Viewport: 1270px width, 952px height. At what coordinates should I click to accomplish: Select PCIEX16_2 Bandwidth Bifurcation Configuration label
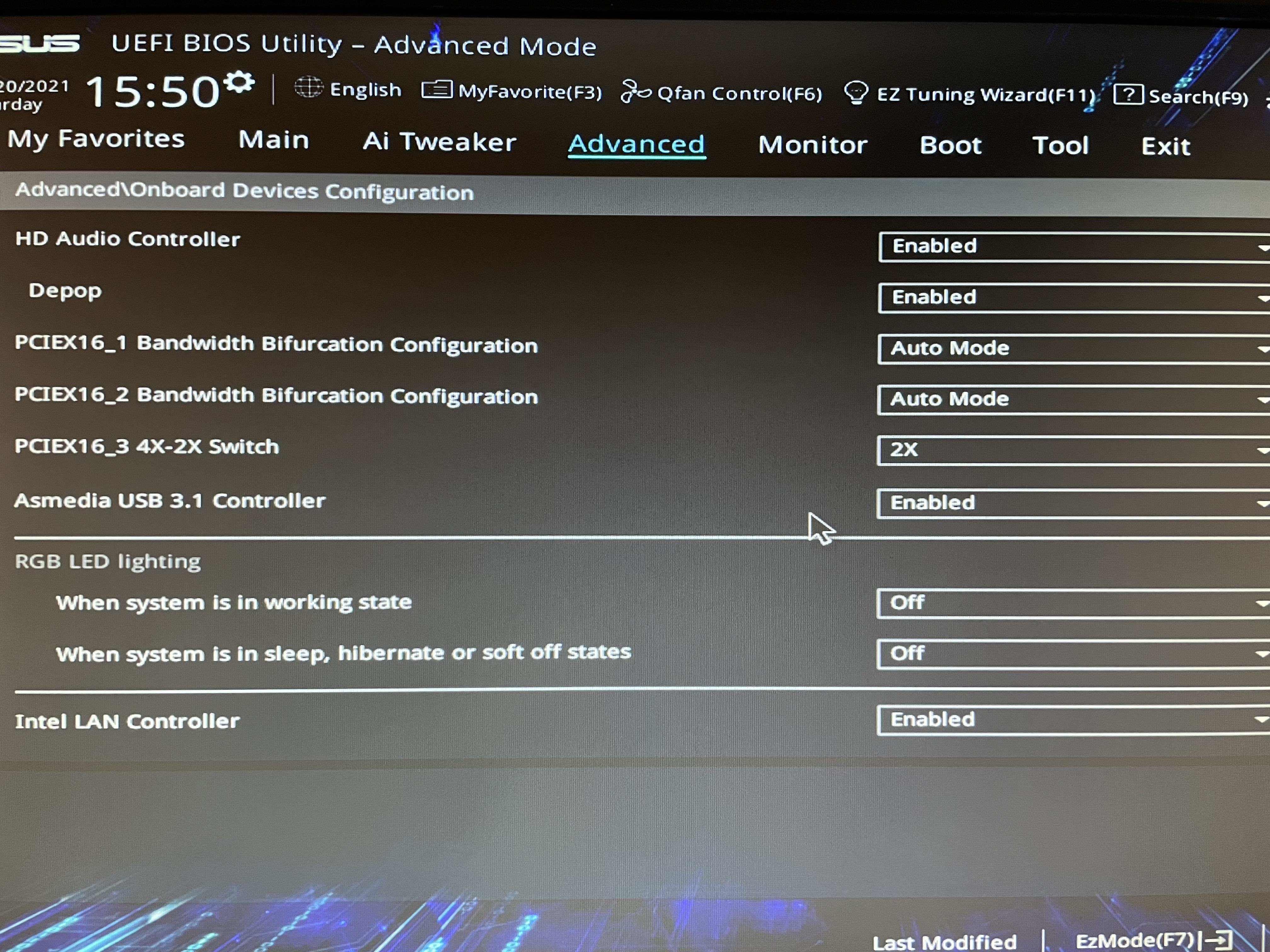pyautogui.click(x=276, y=395)
